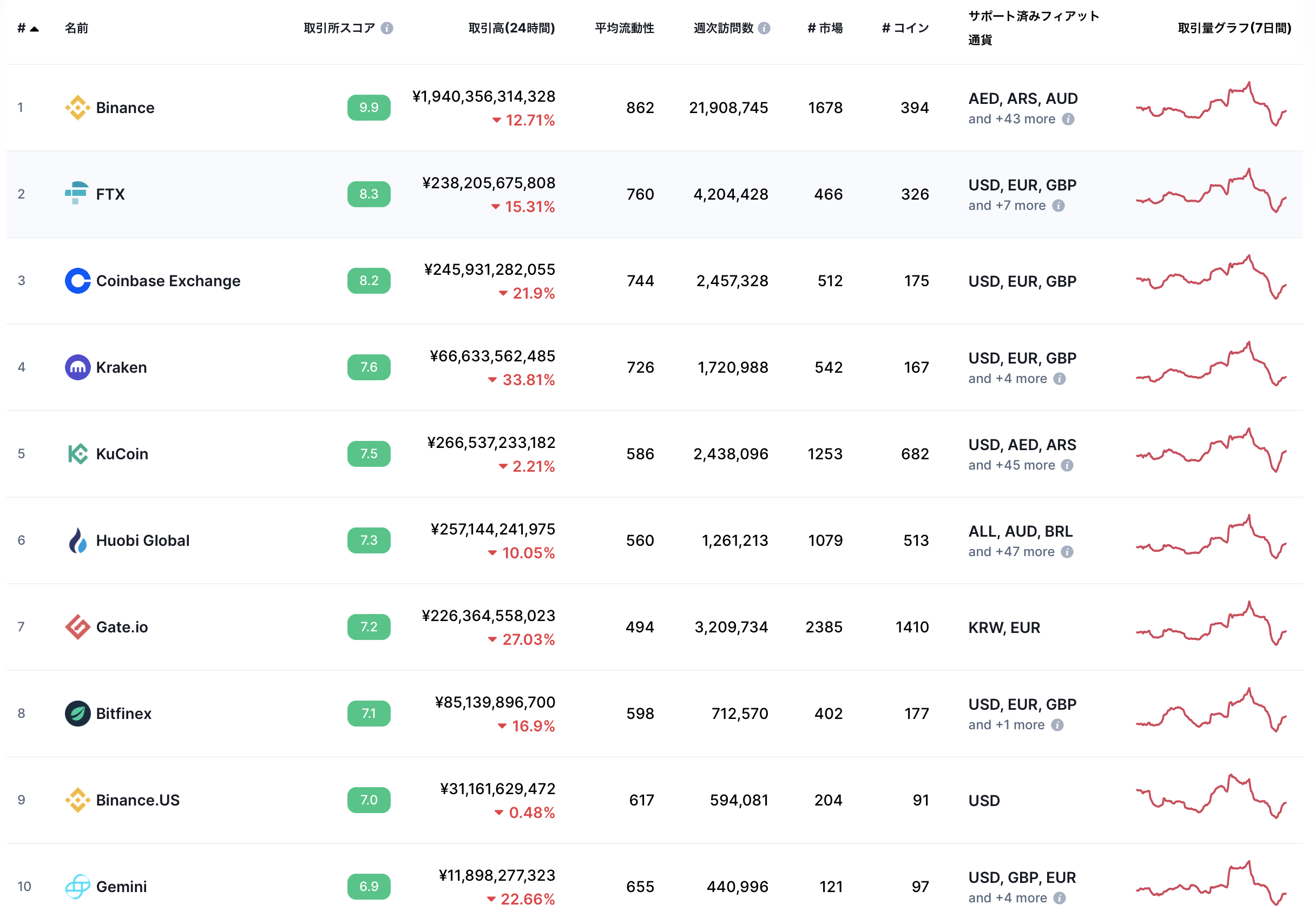The width and height of the screenshot is (1315, 924).
Task: Sort table by # コイン column header
Action: pyautogui.click(x=905, y=28)
